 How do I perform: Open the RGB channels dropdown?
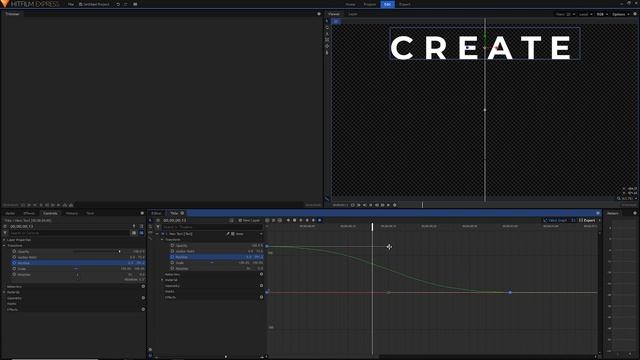click(x=602, y=14)
